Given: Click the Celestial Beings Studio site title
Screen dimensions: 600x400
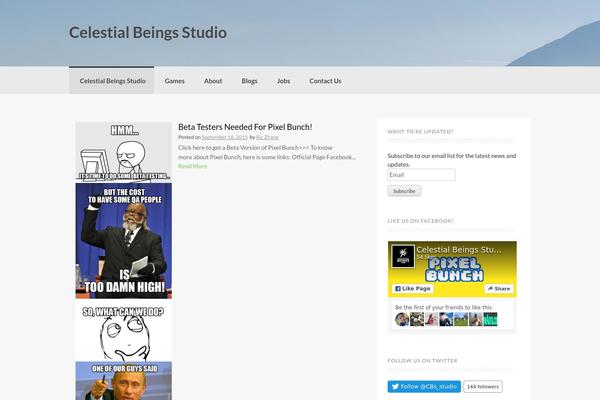Looking at the screenshot, I should tap(148, 33).
